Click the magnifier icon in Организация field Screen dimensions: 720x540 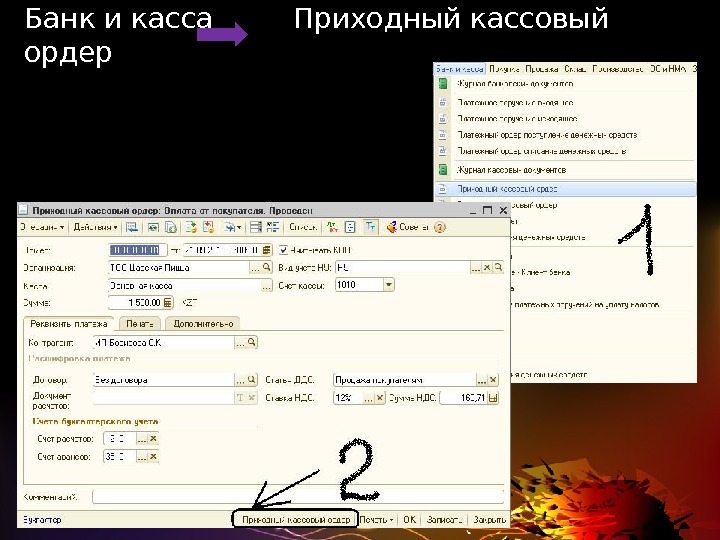(x=267, y=267)
